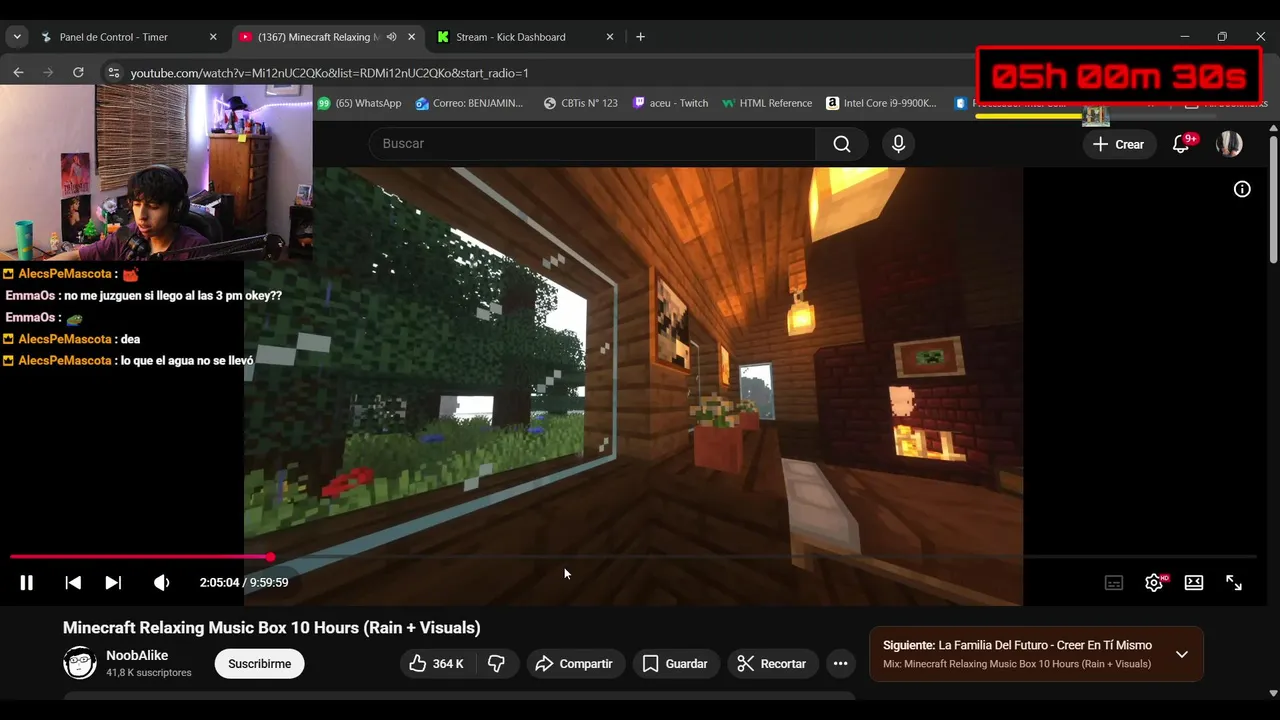This screenshot has width=1280, height=720.
Task: Like the video (364 K)
Action: click(x=438, y=664)
